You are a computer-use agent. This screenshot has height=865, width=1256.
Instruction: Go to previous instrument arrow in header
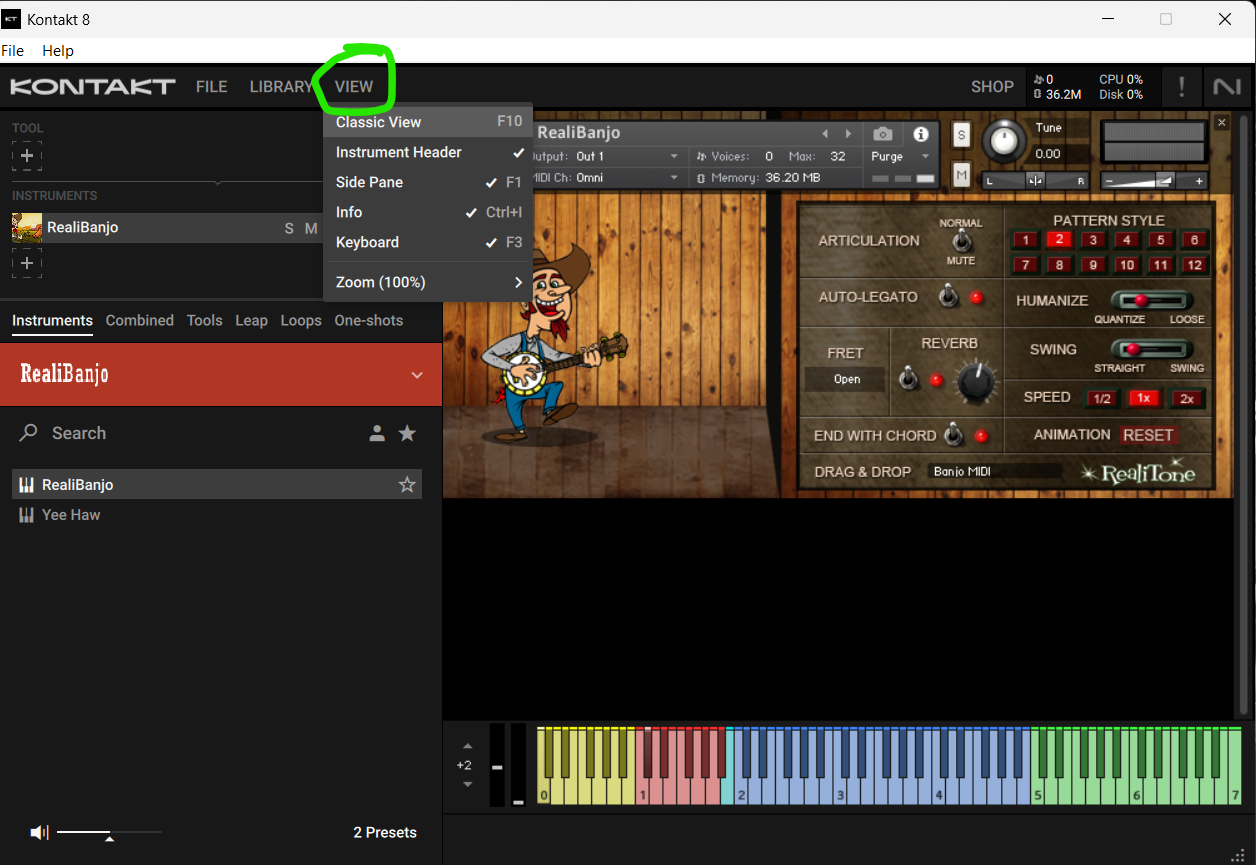point(826,134)
